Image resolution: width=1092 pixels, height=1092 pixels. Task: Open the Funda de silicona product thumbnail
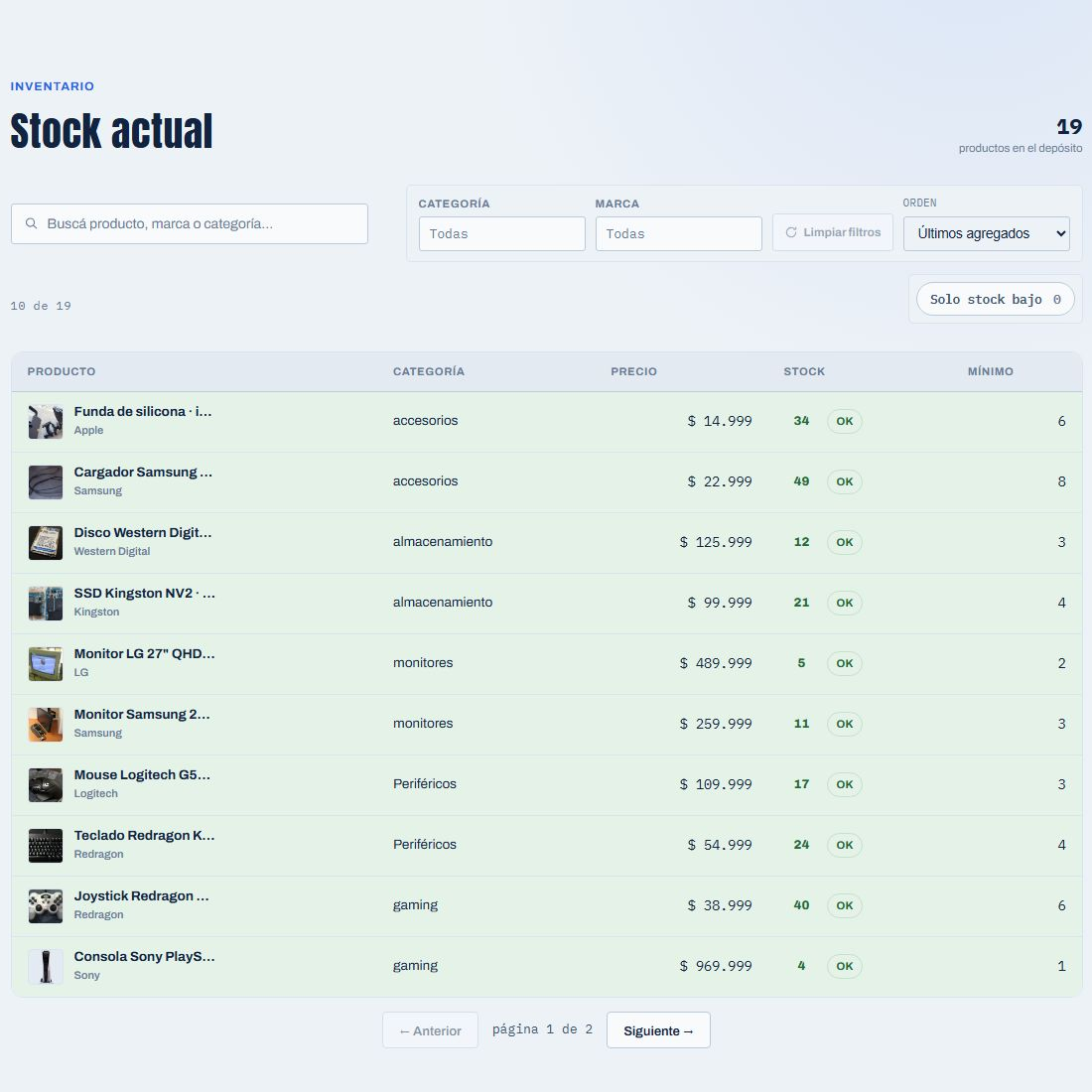coord(46,421)
